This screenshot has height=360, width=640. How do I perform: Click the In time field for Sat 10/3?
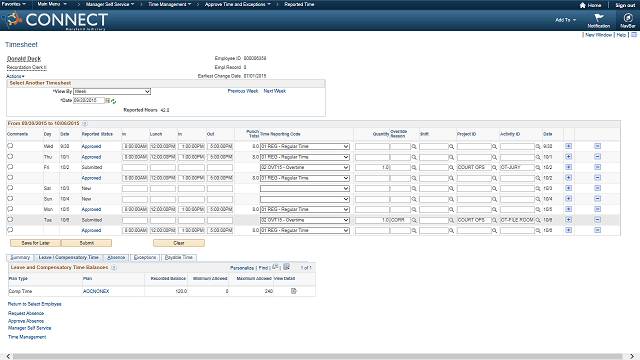(135, 189)
